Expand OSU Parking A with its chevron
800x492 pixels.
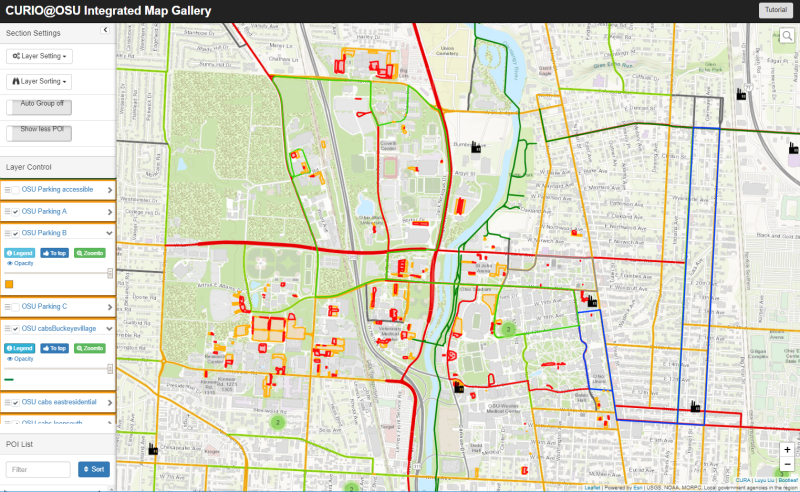pos(109,212)
